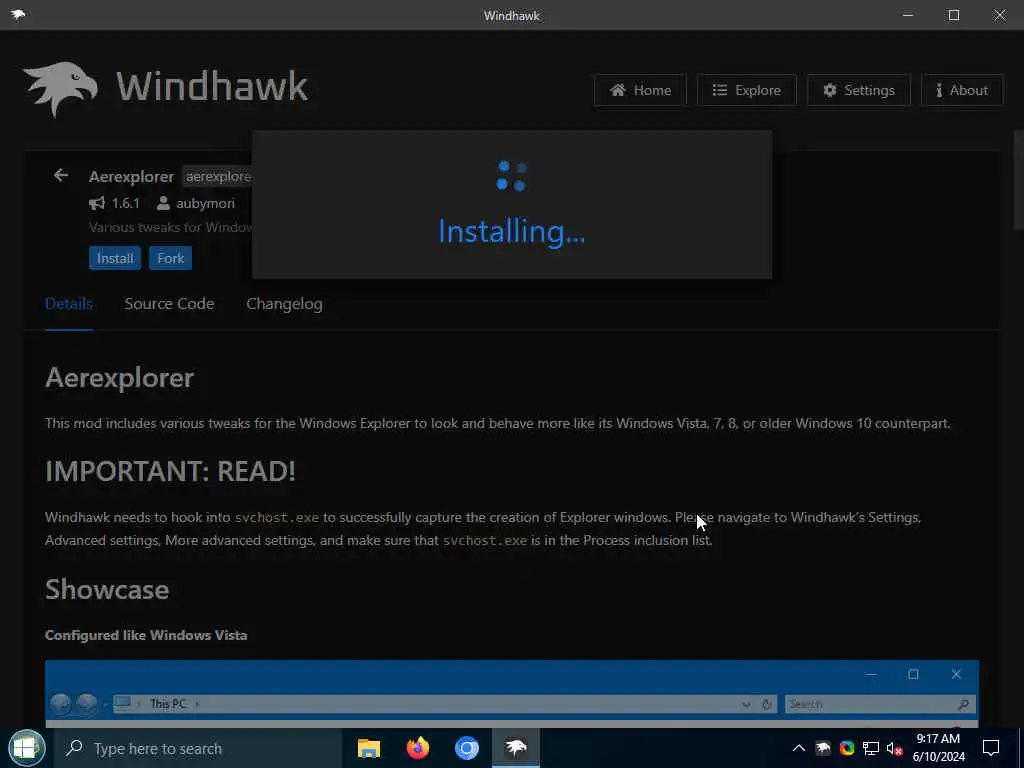Switch to the Changelog tab
The image size is (1024, 768).
click(284, 304)
